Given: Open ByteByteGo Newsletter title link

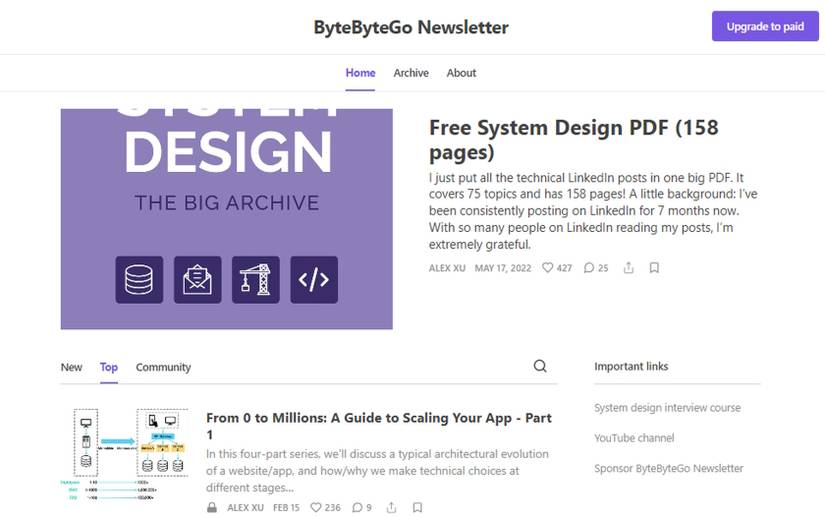Looking at the screenshot, I should pyautogui.click(x=411, y=27).
